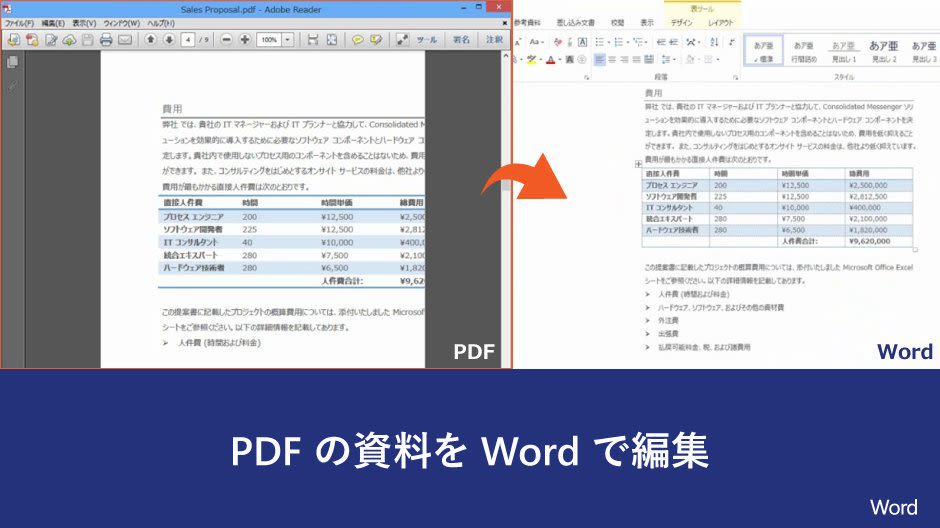Decrease indent in Word paragraph group
The image size is (940, 528).
(x=661, y=42)
